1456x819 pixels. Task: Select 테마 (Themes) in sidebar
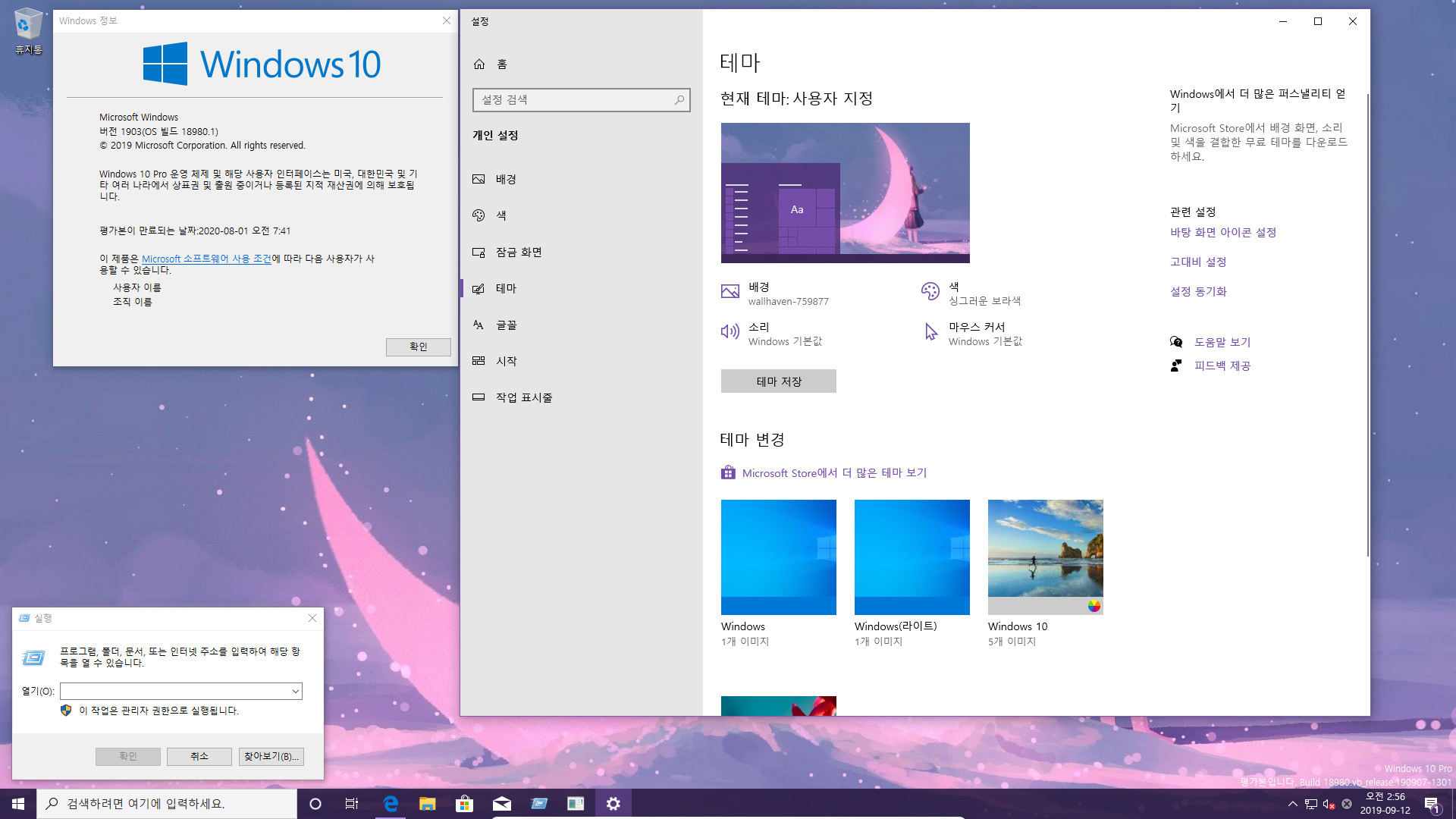[494, 289]
